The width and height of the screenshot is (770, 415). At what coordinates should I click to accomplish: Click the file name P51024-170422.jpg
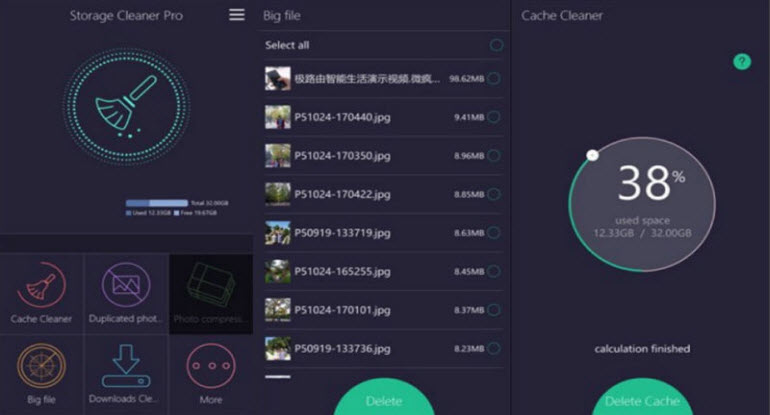tap(342, 194)
